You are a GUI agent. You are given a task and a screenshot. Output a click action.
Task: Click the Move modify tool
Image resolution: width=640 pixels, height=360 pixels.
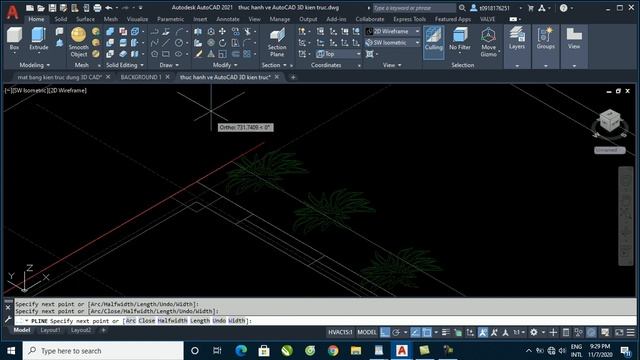(222, 31)
